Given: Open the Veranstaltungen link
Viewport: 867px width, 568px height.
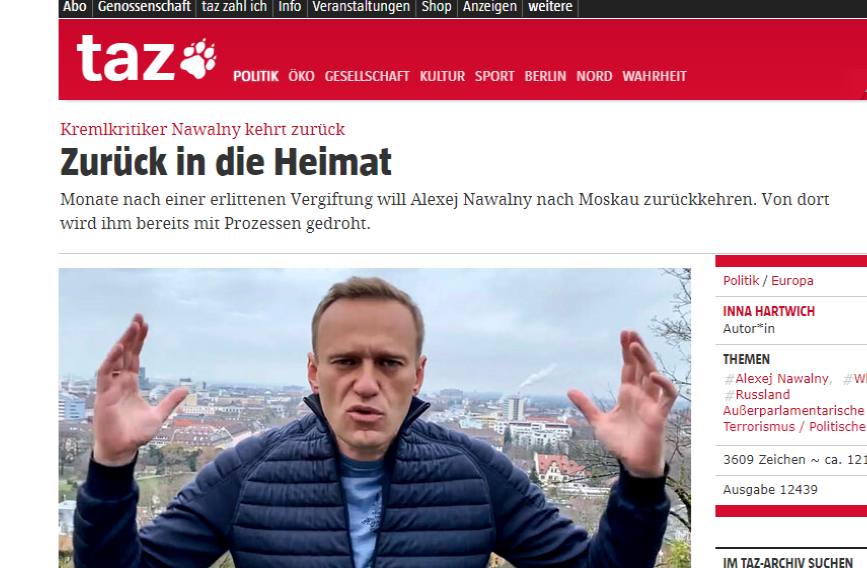Looking at the screenshot, I should pos(361,7).
